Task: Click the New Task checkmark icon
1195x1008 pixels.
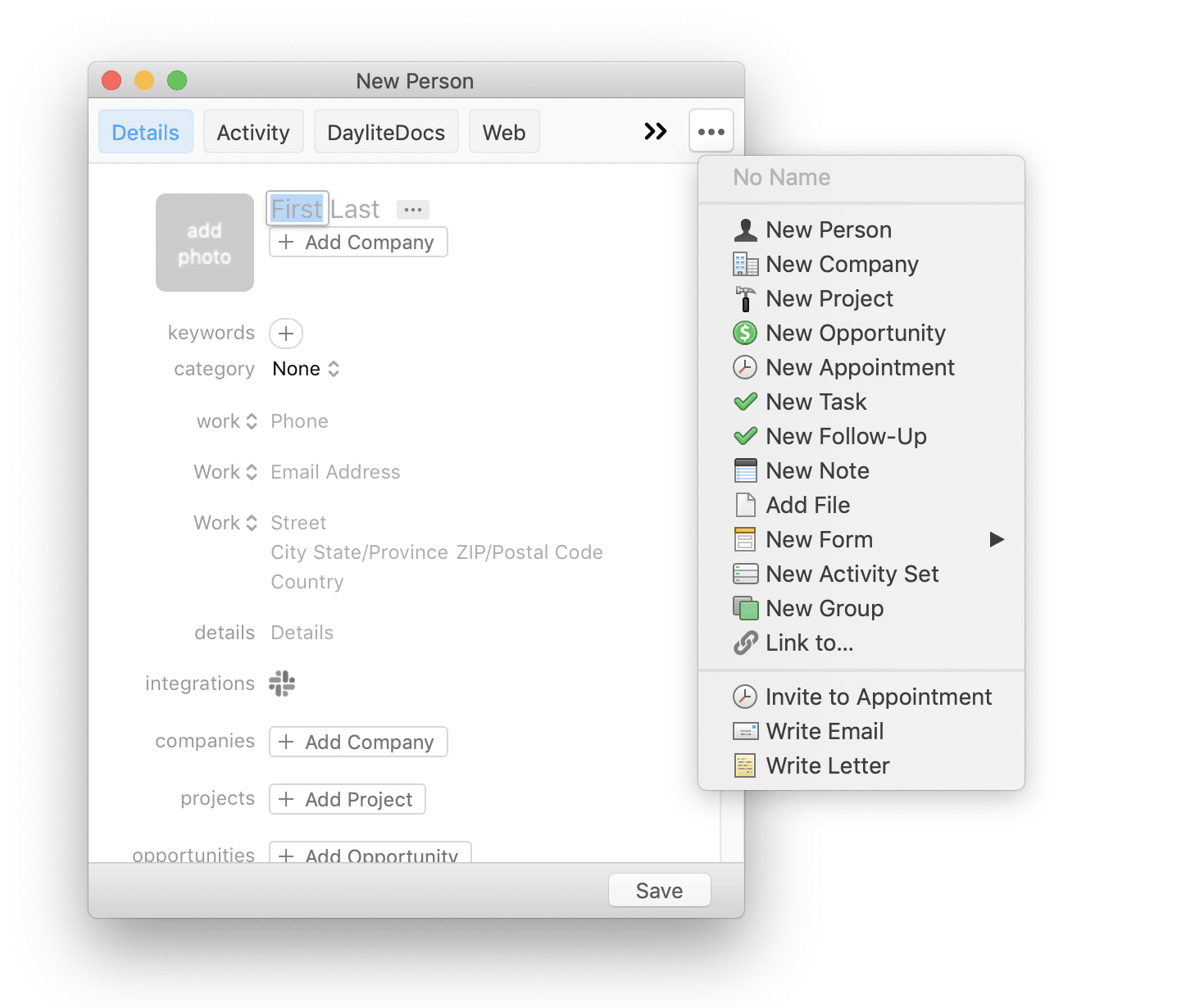Action: 745,402
